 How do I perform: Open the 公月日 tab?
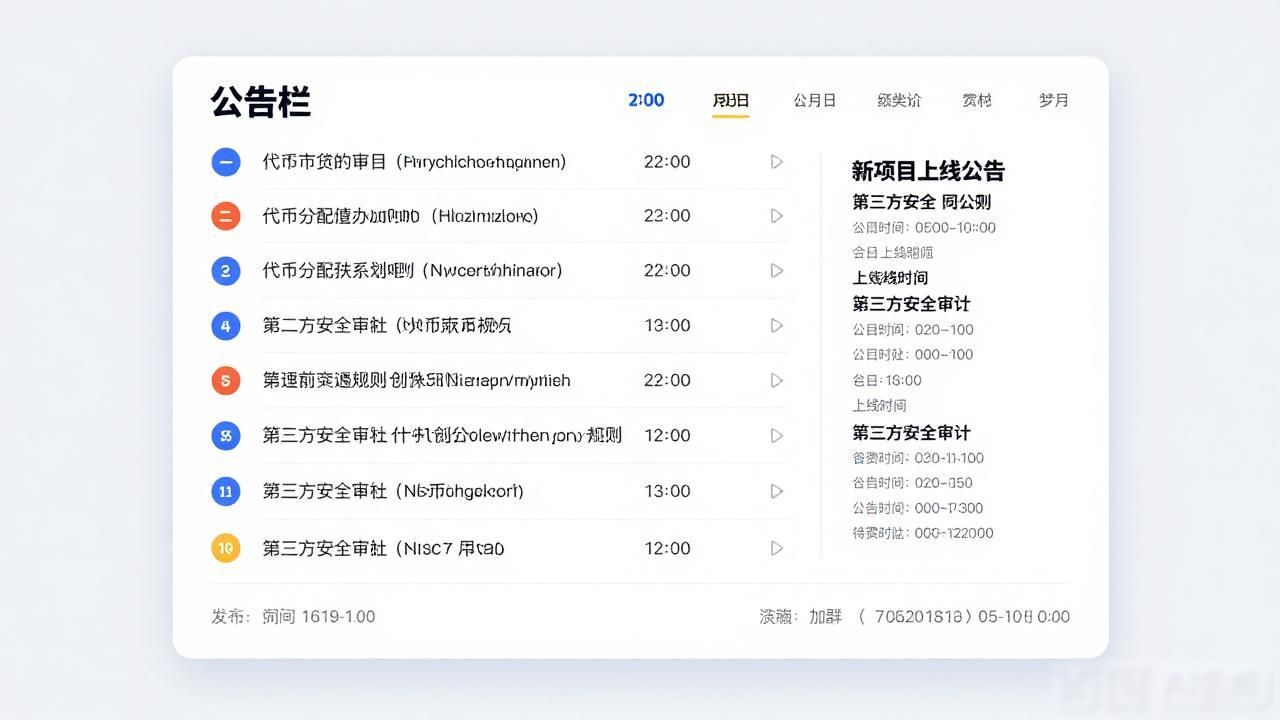(814, 100)
